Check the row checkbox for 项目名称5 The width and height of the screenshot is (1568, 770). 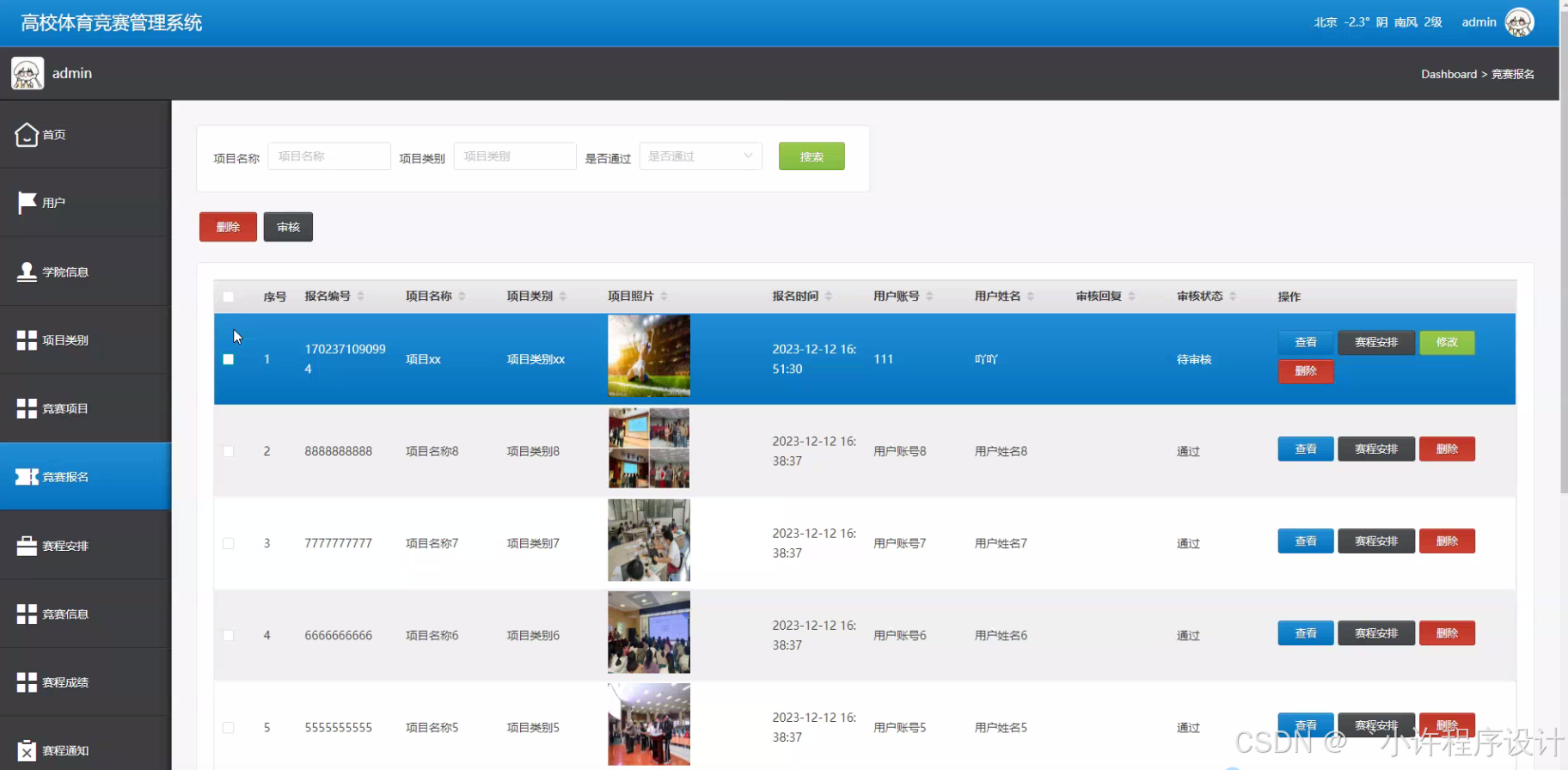228,727
